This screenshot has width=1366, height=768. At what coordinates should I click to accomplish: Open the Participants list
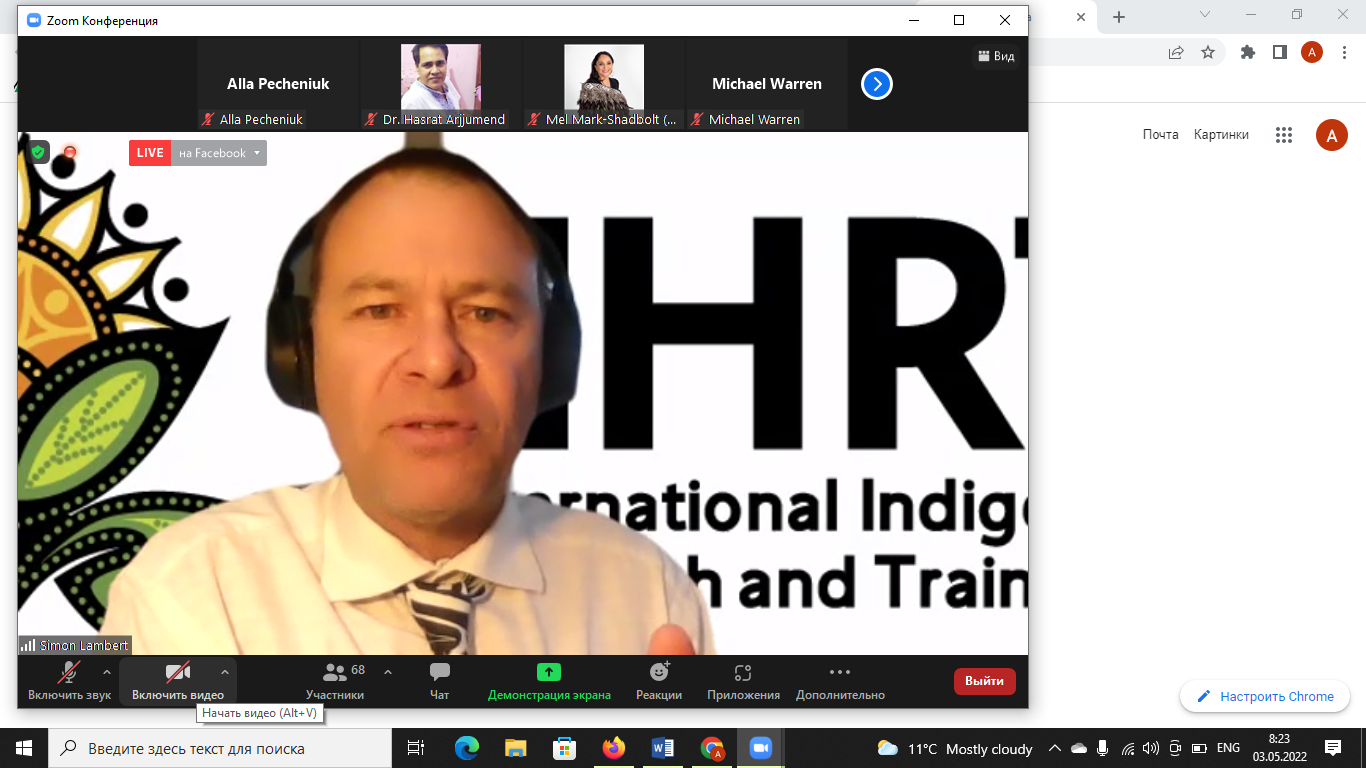click(x=335, y=681)
